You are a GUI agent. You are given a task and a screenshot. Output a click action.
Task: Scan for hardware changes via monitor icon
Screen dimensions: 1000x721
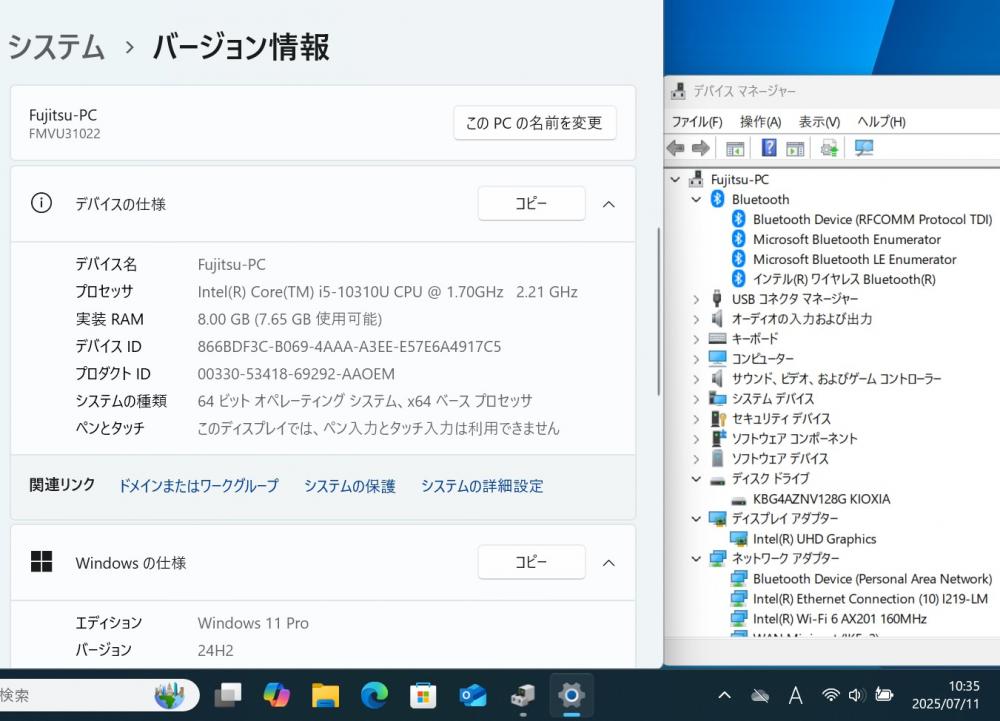click(864, 149)
